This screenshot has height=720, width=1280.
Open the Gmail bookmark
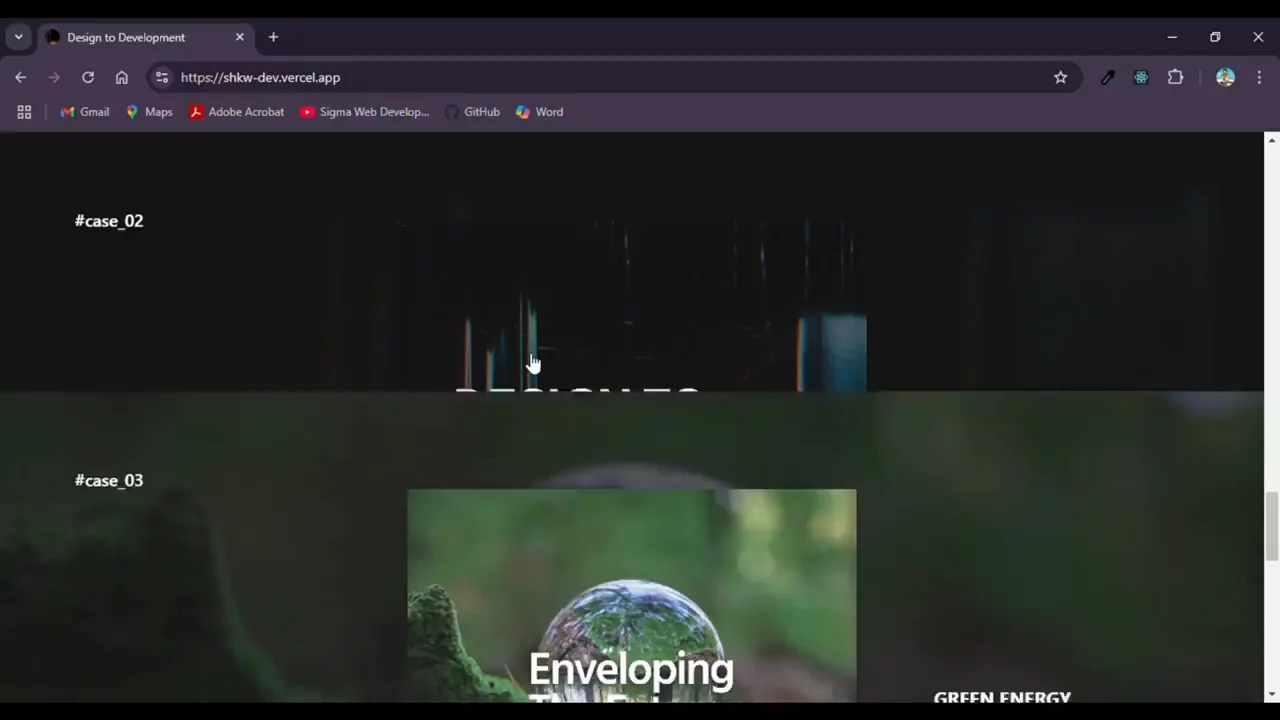(x=85, y=112)
